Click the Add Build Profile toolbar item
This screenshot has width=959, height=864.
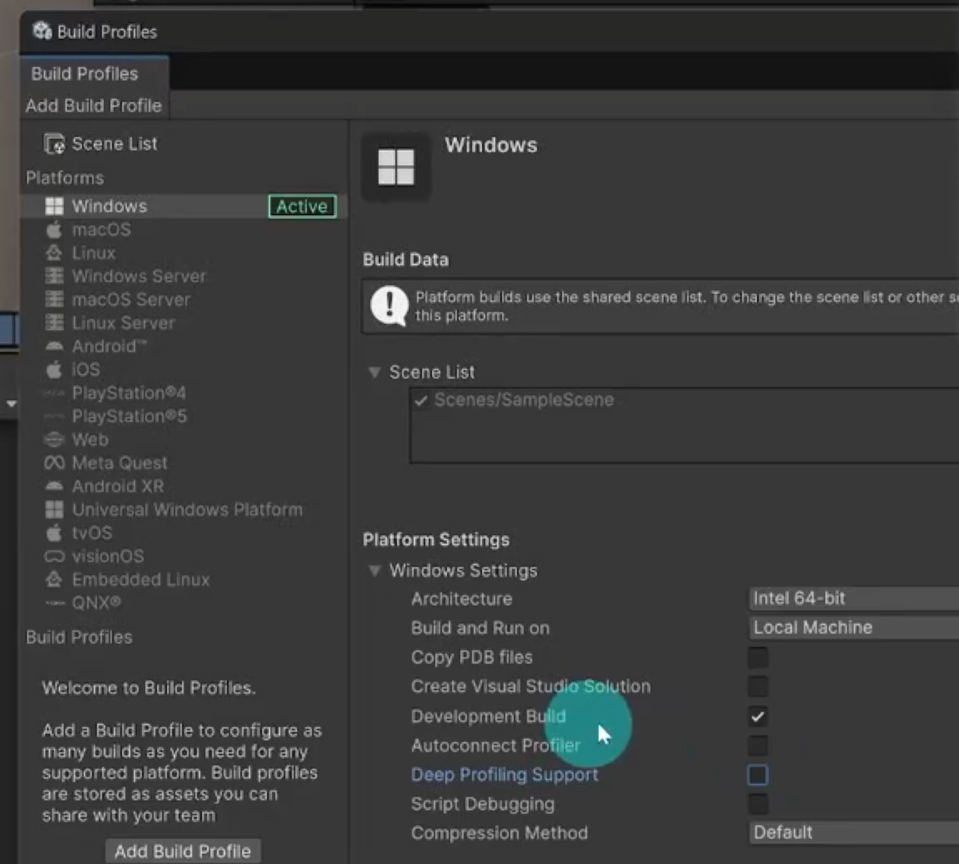coord(93,105)
